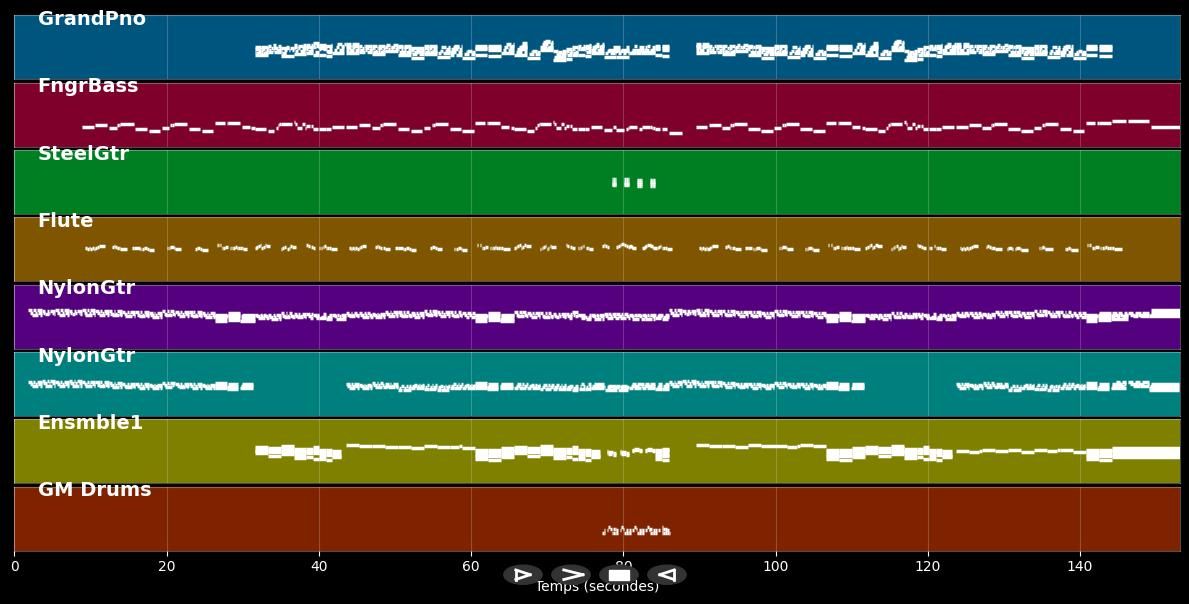Image resolution: width=1189 pixels, height=604 pixels.
Task: Click the left-pointing triangle rewind button
Action: (x=667, y=575)
